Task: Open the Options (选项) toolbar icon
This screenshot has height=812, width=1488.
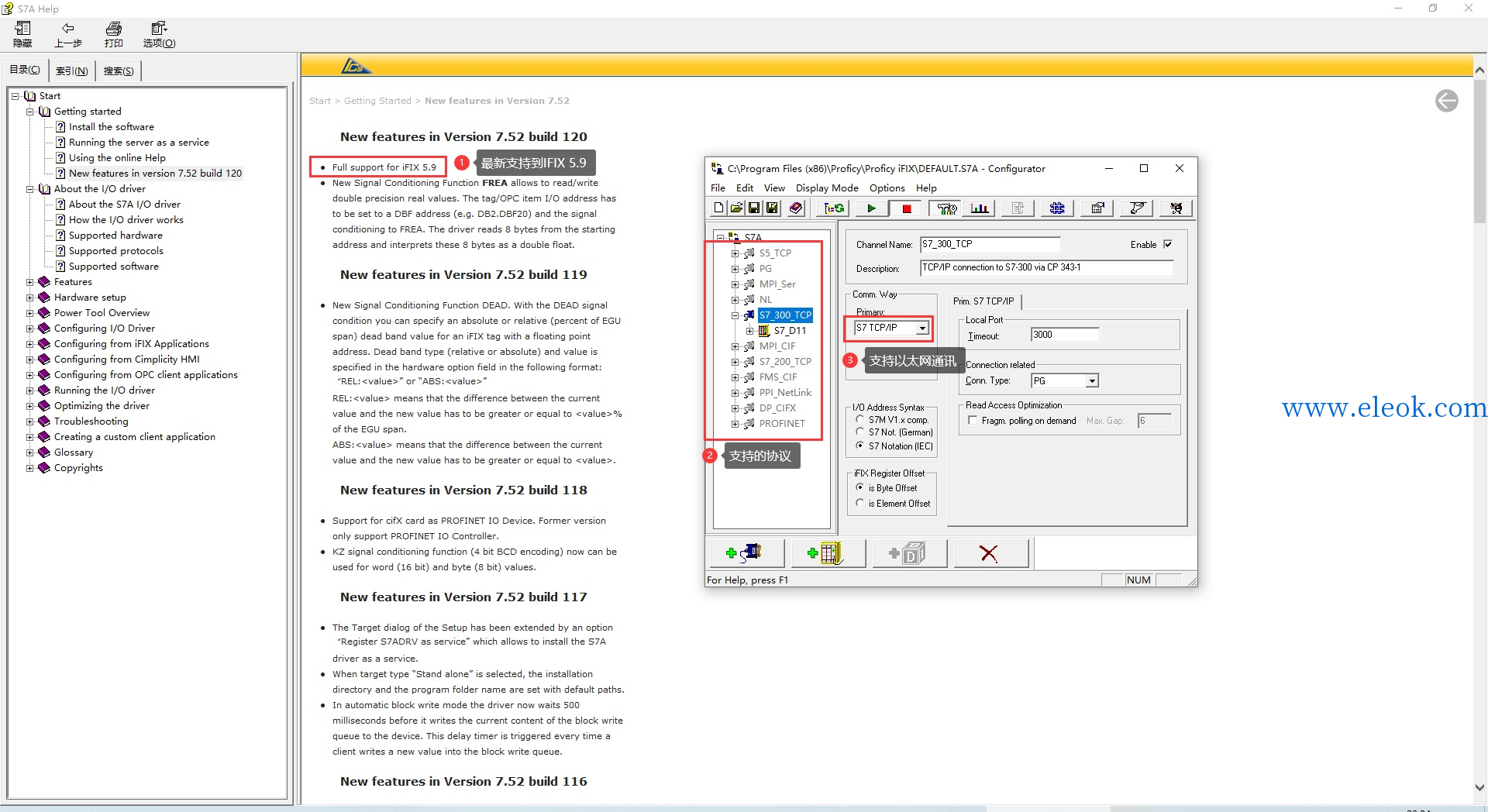Action: point(159,34)
